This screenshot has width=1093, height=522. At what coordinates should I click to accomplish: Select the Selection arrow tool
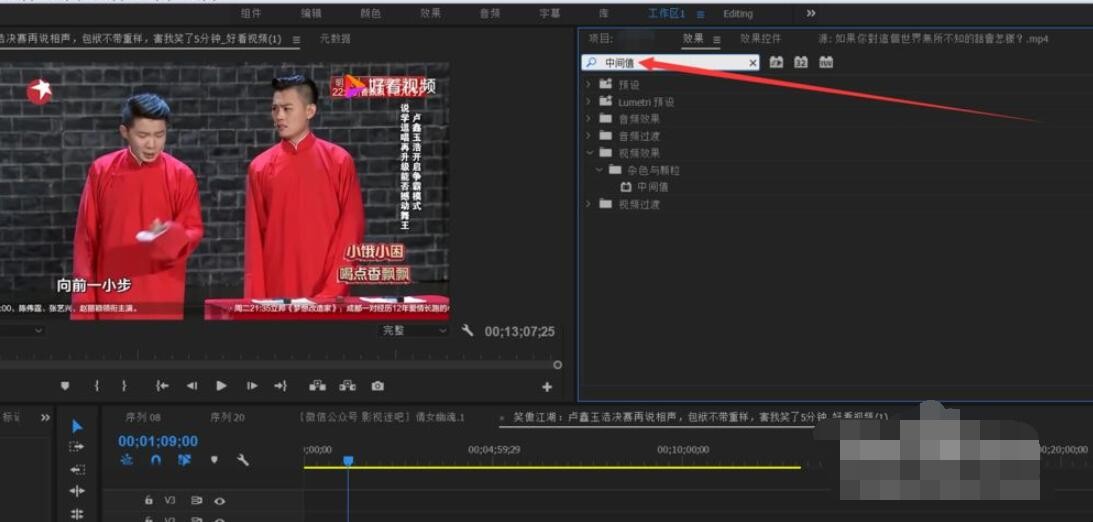77,426
